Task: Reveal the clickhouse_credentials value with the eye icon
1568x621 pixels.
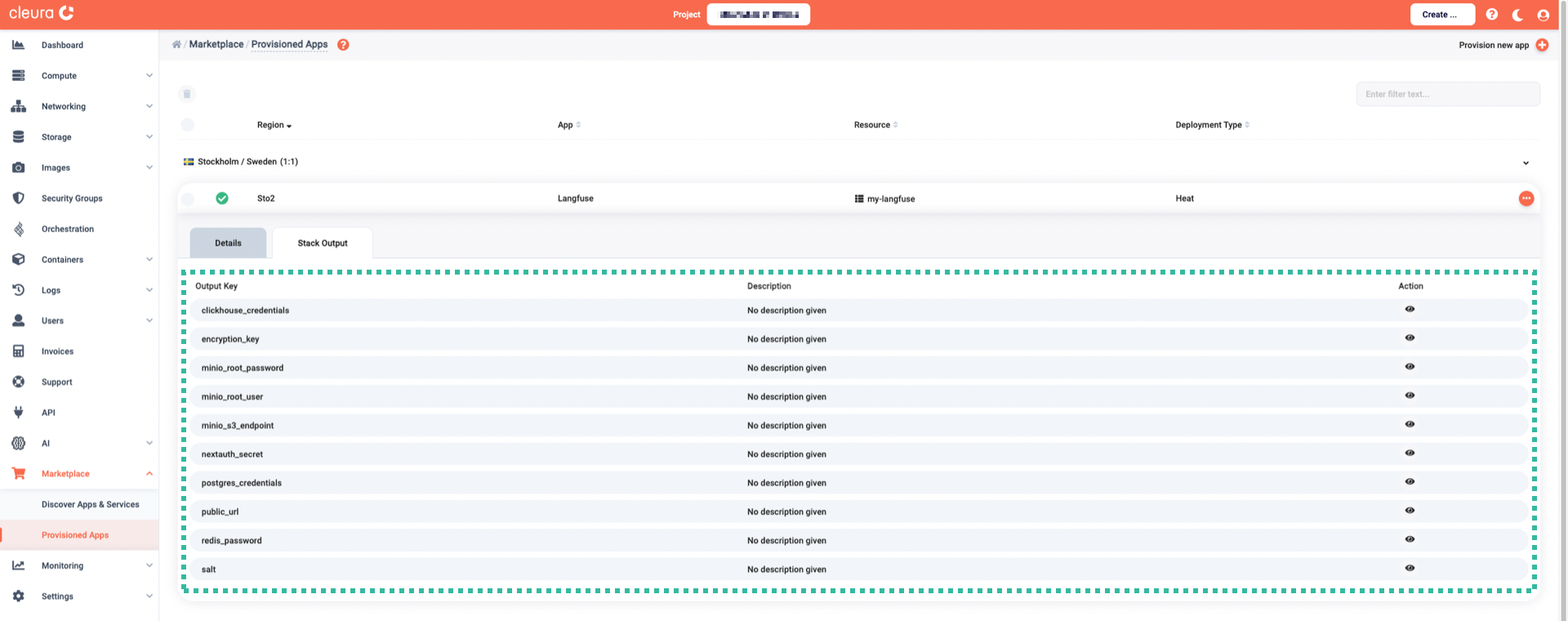Action: [x=1410, y=310]
